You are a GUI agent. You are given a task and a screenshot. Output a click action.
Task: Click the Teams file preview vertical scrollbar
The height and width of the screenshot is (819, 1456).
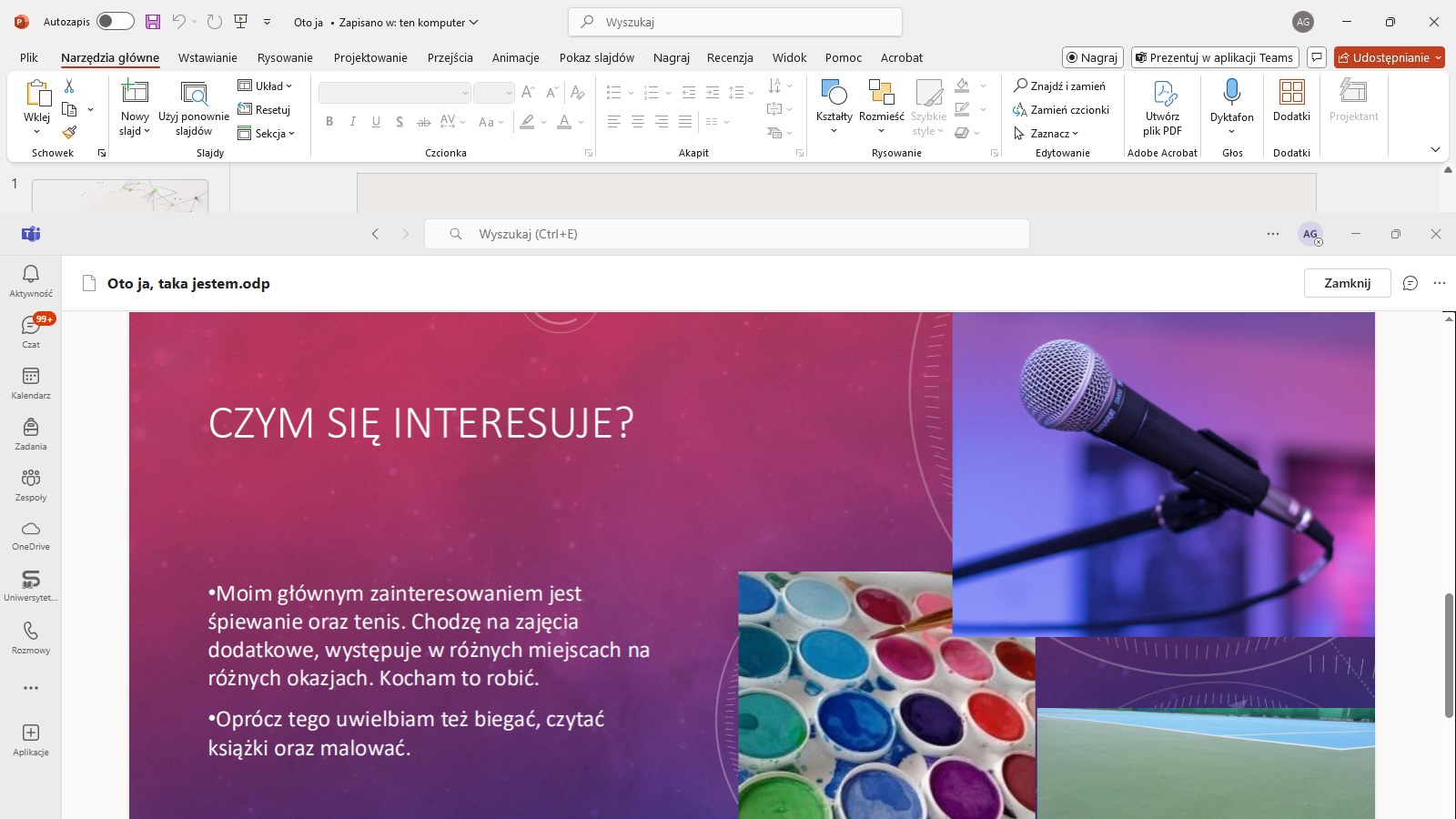[x=1449, y=655]
